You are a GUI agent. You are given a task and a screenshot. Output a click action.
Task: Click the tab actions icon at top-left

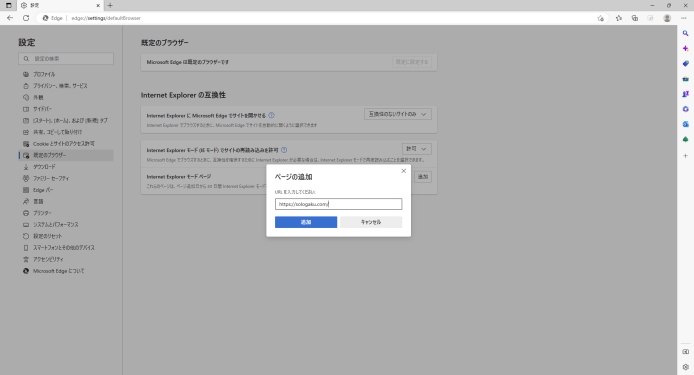pos(8,5)
